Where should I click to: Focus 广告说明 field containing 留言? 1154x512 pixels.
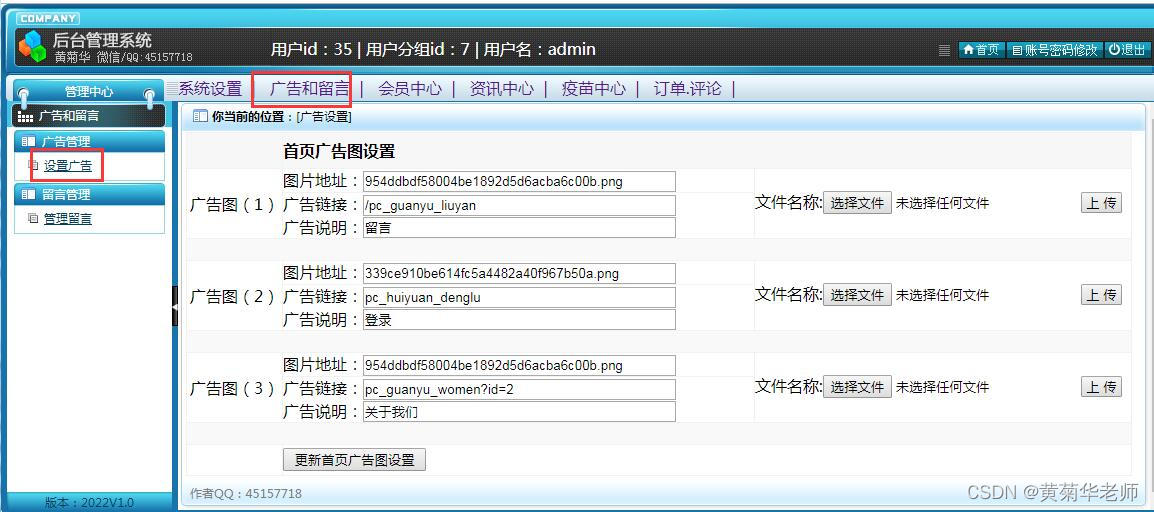(519, 227)
